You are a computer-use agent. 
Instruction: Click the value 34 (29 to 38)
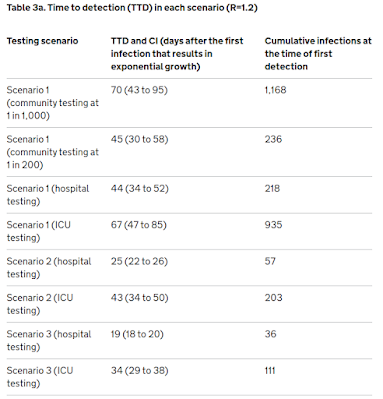coord(140,370)
